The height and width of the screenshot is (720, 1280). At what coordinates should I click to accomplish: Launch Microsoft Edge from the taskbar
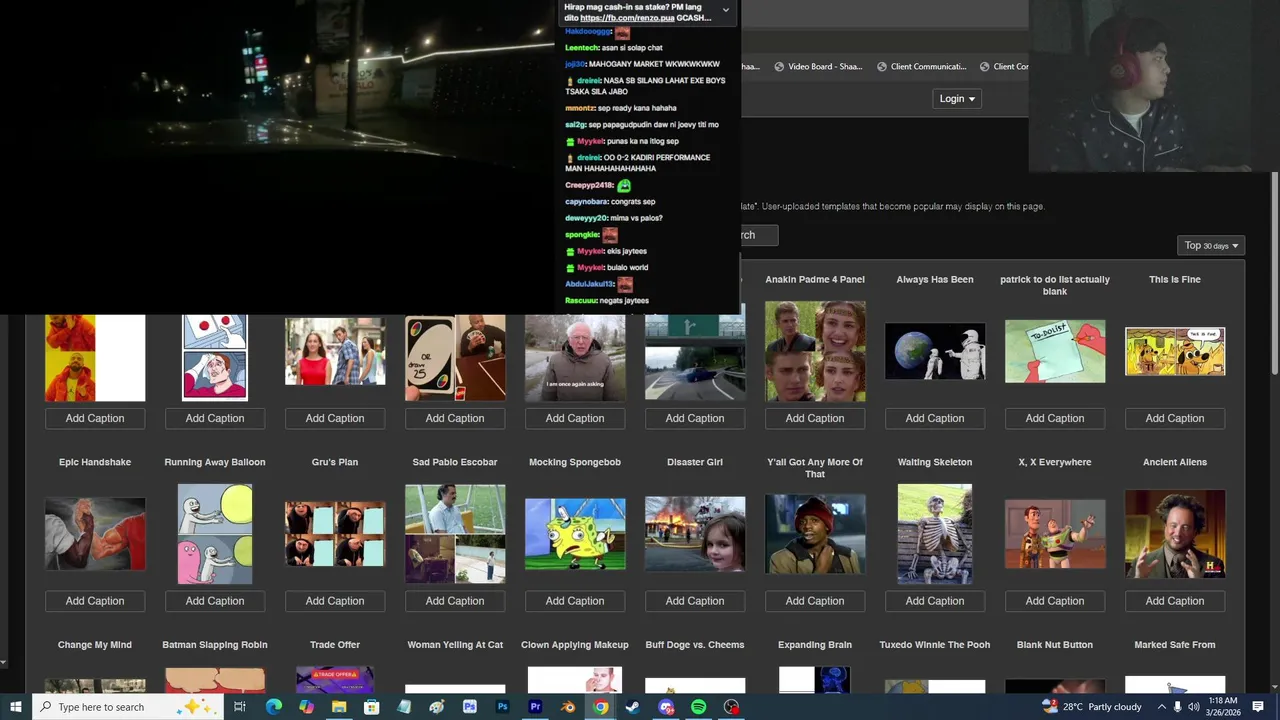tap(273, 707)
